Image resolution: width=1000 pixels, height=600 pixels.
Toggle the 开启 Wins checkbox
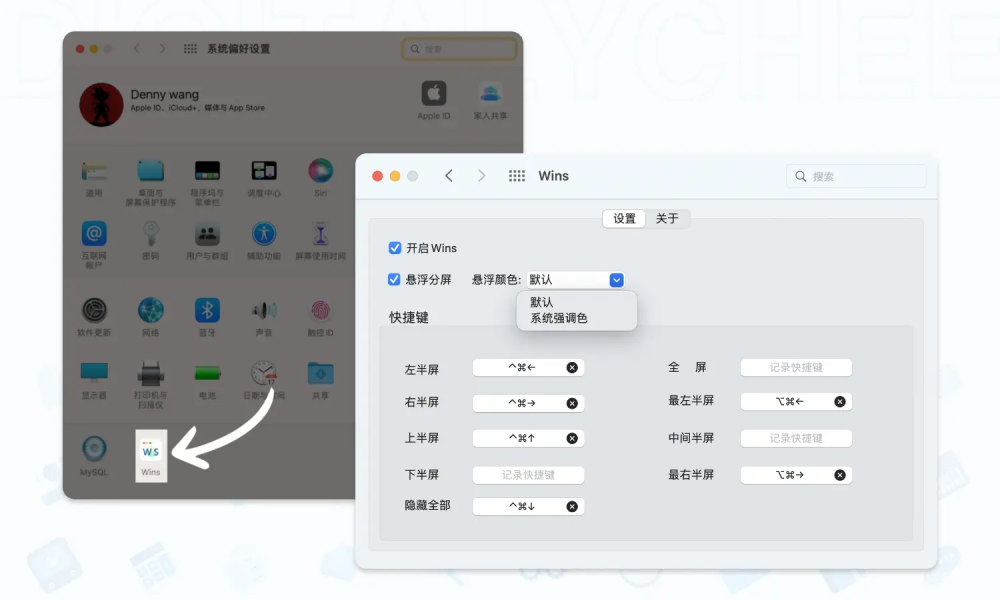pos(395,248)
